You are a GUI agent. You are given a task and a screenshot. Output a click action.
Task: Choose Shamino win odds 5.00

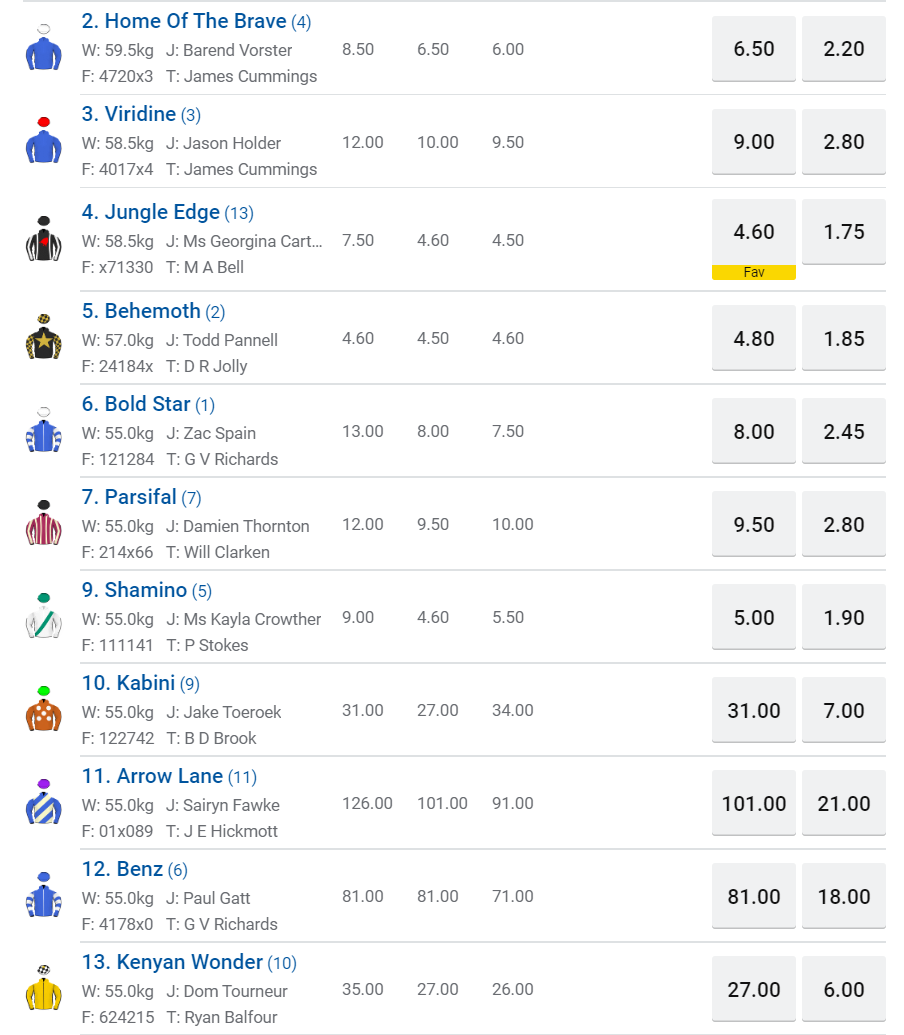(x=753, y=618)
